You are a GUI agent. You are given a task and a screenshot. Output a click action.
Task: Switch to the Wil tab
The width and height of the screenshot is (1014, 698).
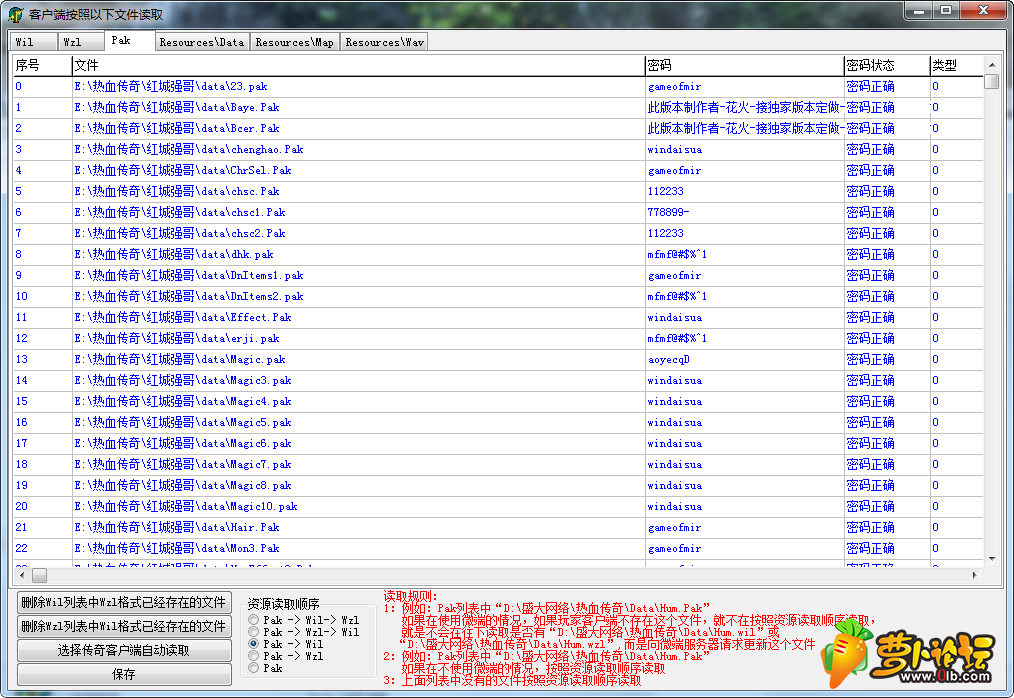click(x=33, y=42)
